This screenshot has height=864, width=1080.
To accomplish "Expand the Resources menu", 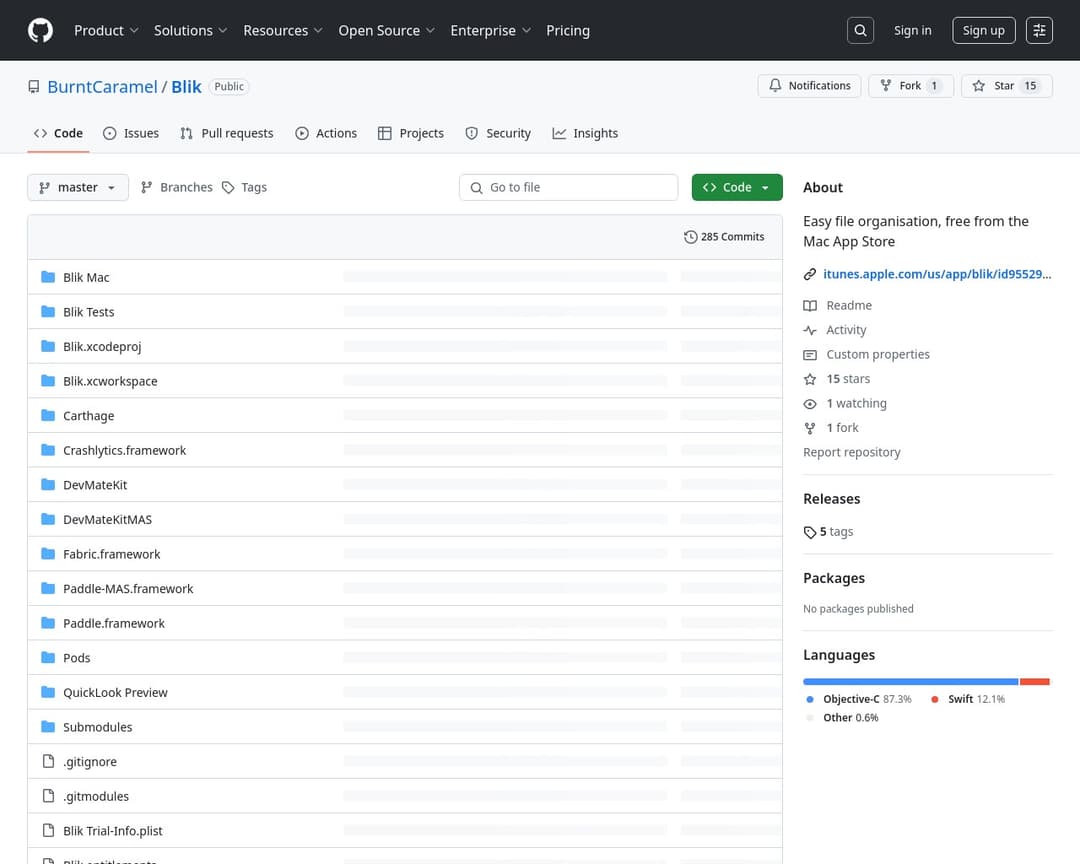I will point(282,30).
